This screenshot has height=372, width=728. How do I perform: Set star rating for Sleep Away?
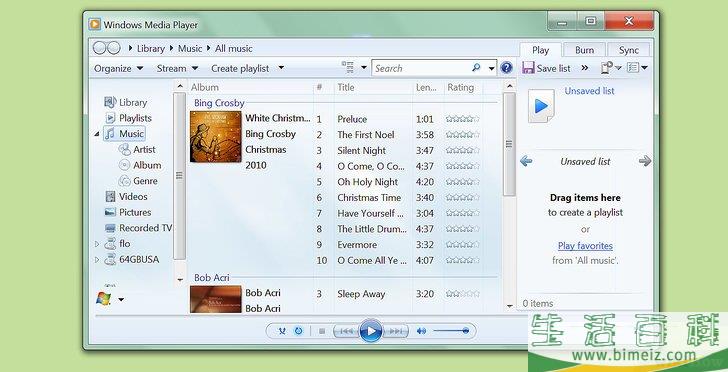point(462,294)
